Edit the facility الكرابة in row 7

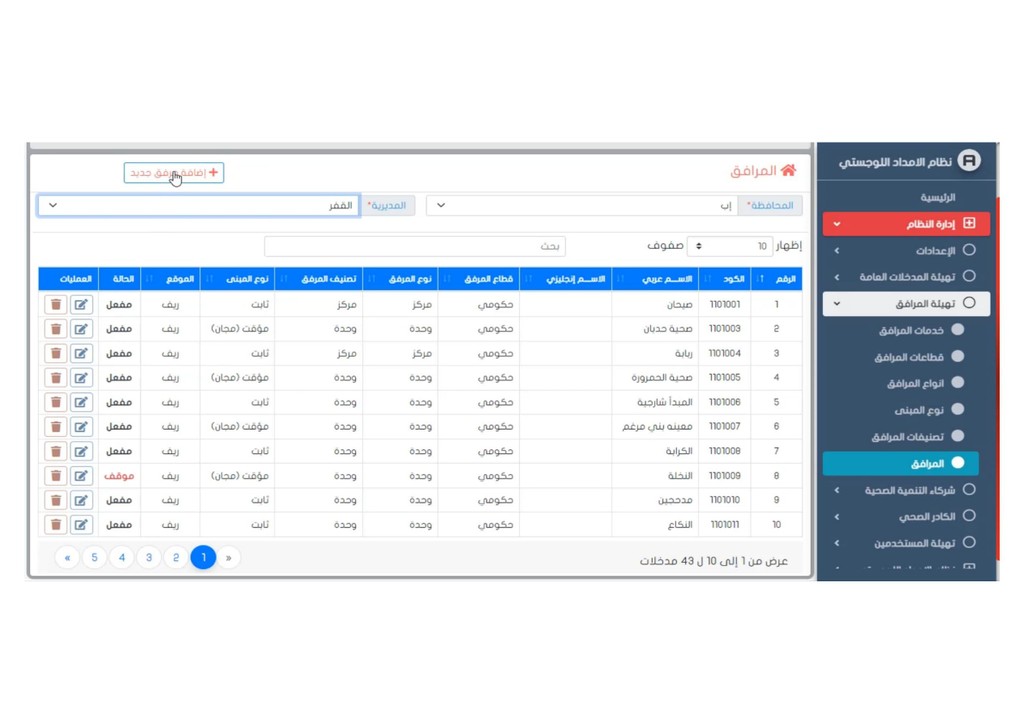(81, 451)
